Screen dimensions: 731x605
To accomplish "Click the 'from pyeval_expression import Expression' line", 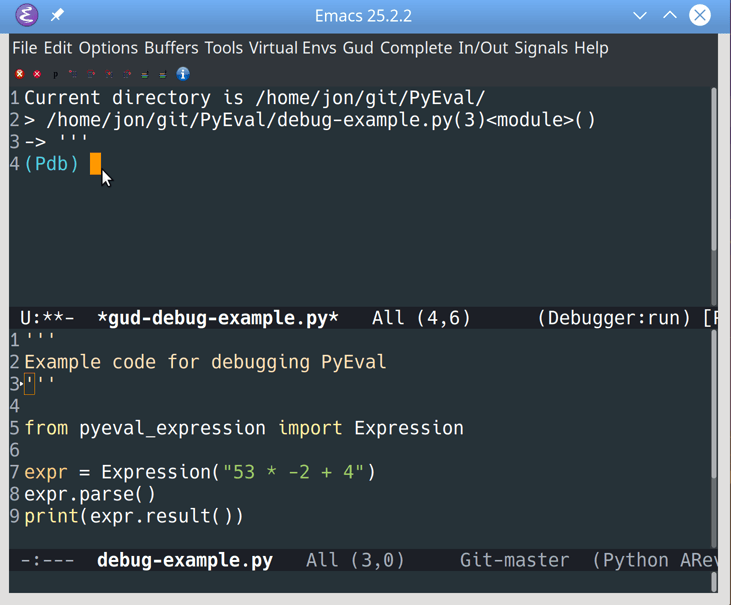I will point(244,428).
